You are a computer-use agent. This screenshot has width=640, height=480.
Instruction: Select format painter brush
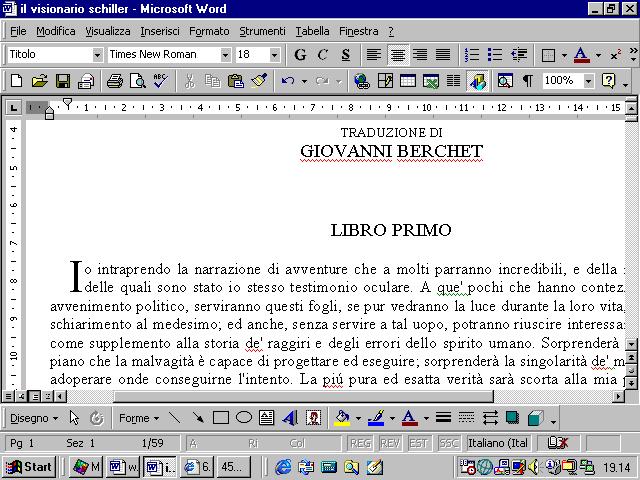click(x=259, y=81)
